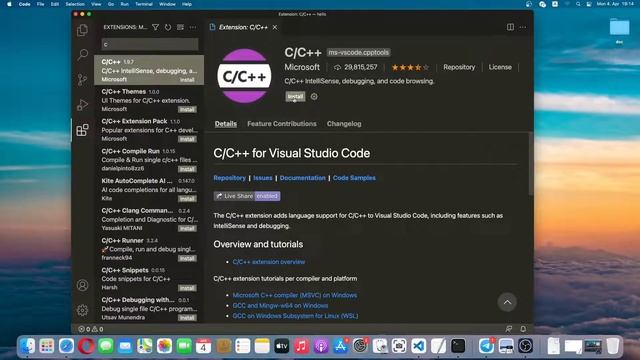Select C/C++ Debugging extension row
Image resolution: width=640 pixels, height=360 pixels.
[x=149, y=309]
